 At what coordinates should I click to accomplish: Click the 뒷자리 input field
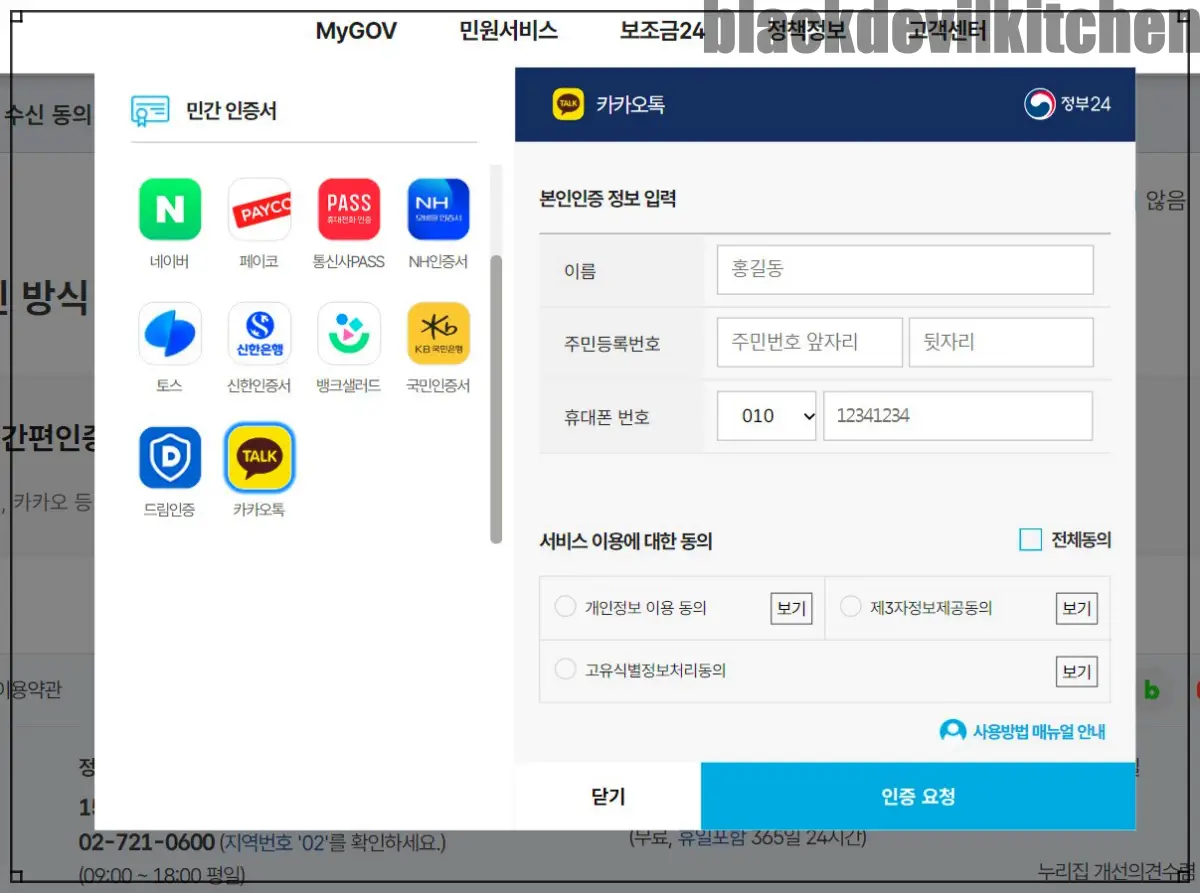tap(1001, 342)
